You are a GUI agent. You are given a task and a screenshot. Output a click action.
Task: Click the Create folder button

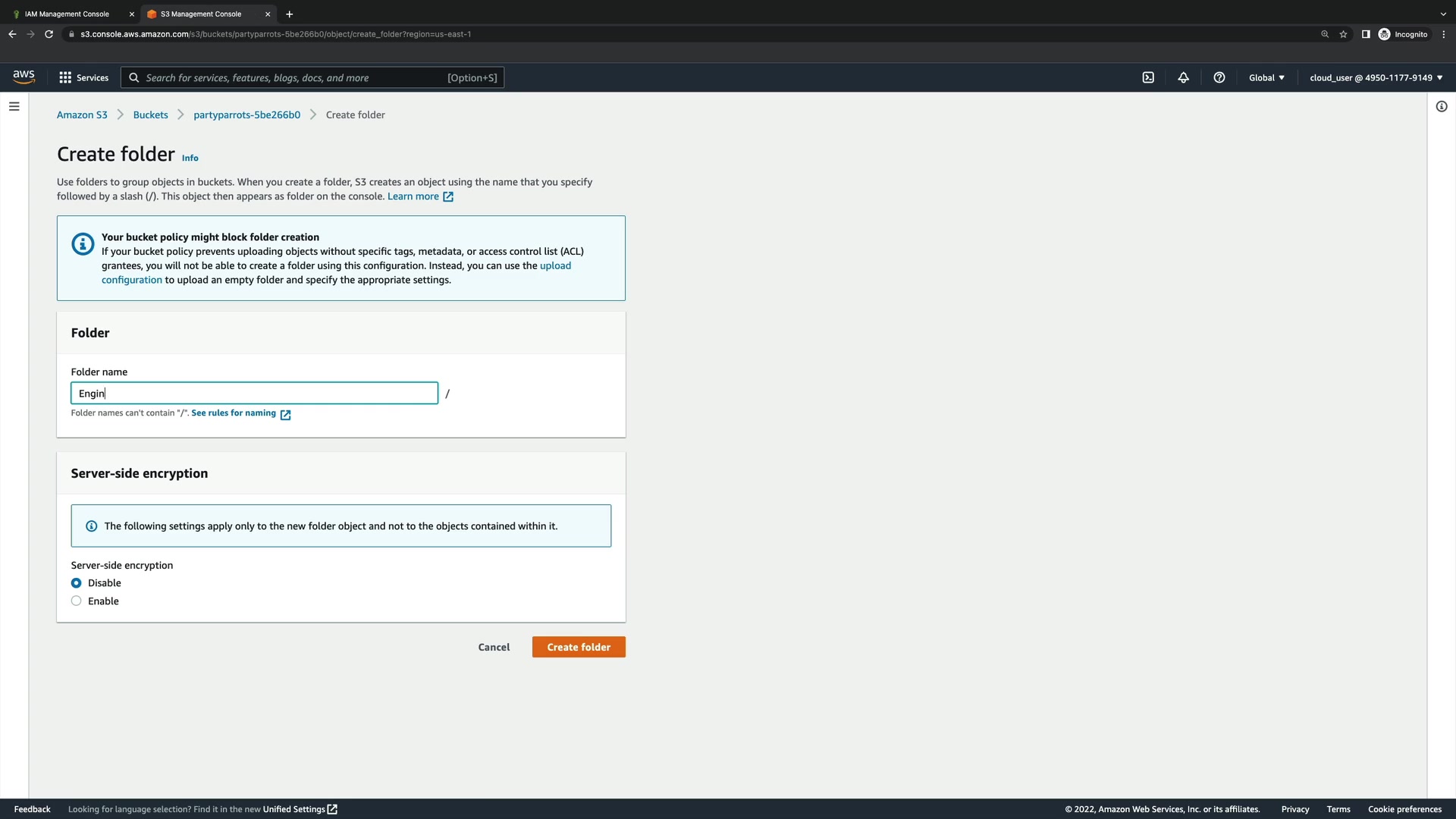579,647
